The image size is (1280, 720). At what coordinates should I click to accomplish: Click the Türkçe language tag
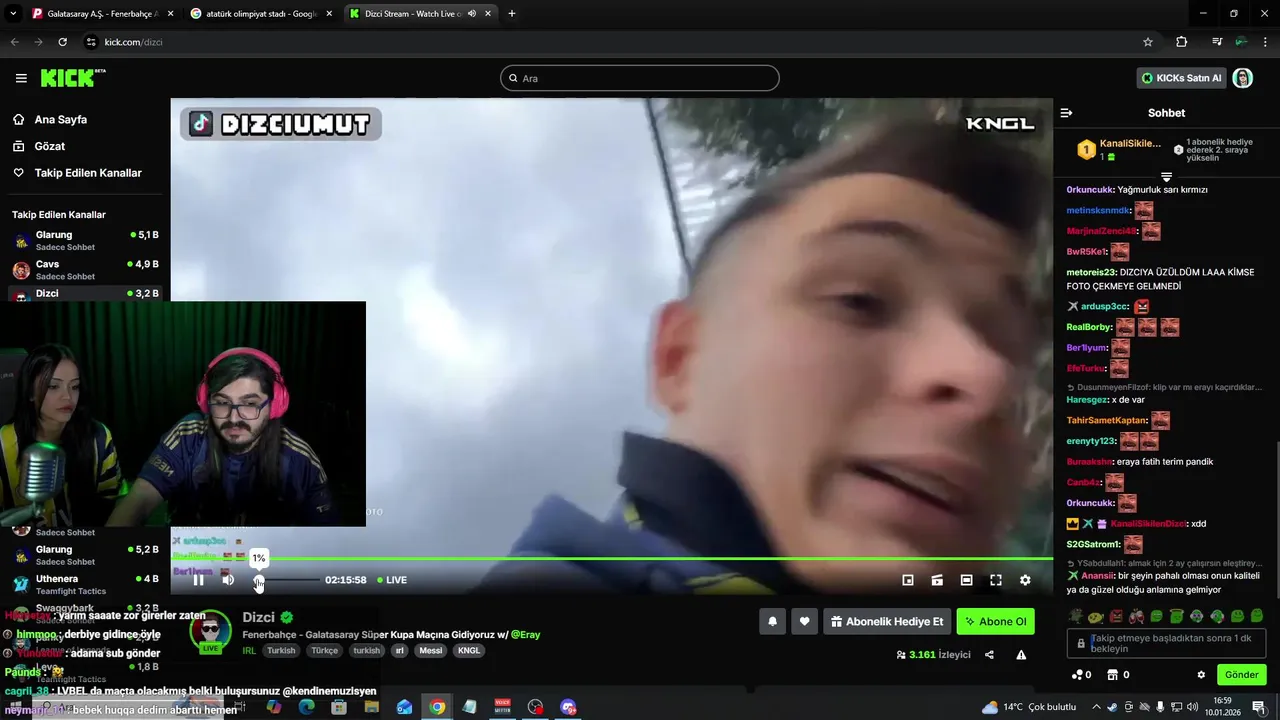tap(324, 650)
